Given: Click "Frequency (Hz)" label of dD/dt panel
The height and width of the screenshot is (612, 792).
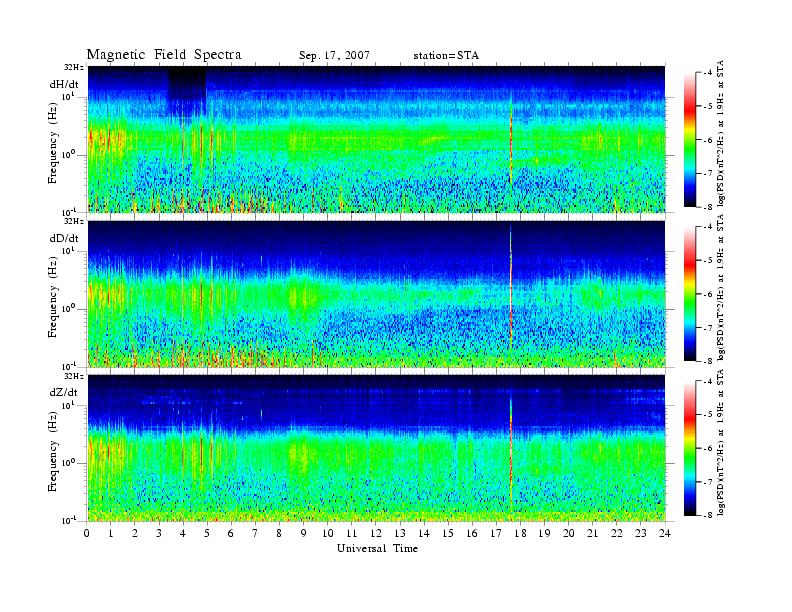Looking at the screenshot, I should click(53, 297).
